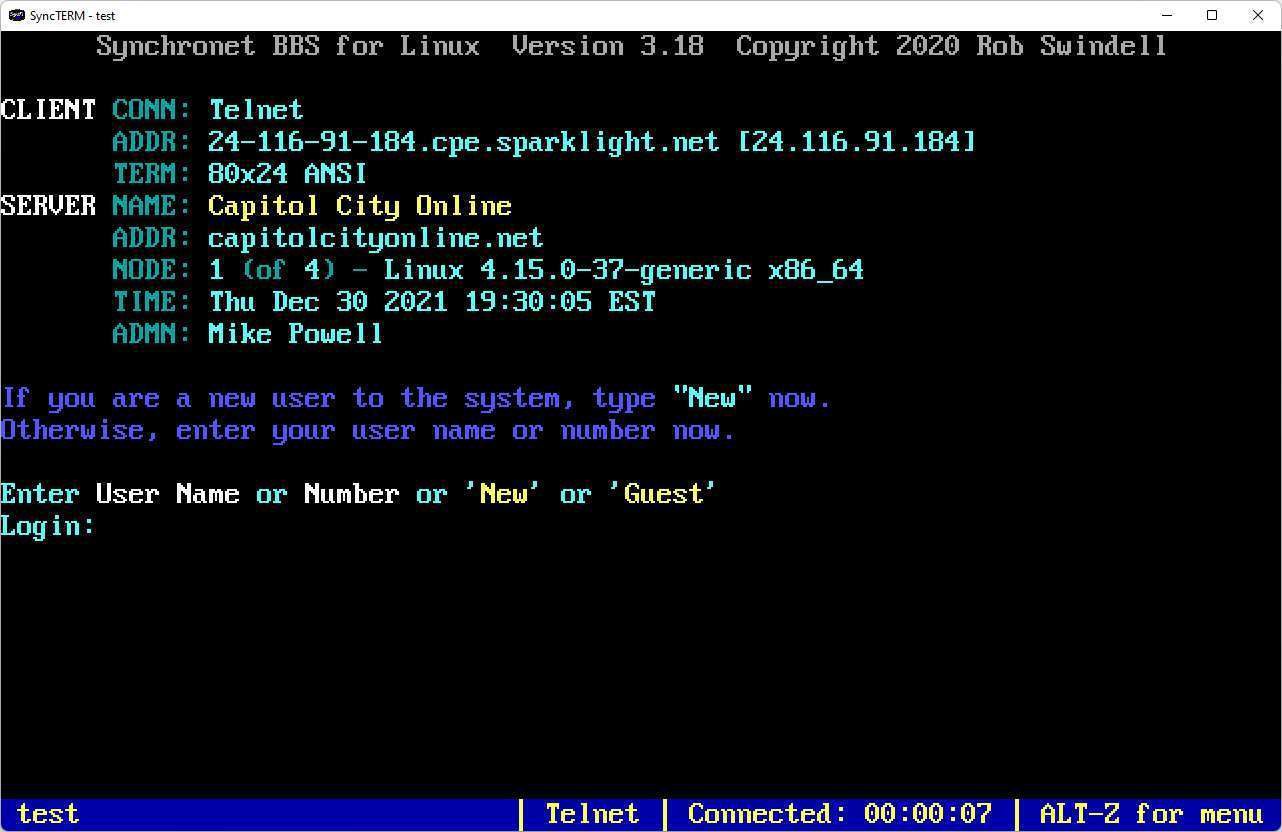Maximize the SyncTERM window
Screen dimensions: 1282x832
click(1212, 15)
